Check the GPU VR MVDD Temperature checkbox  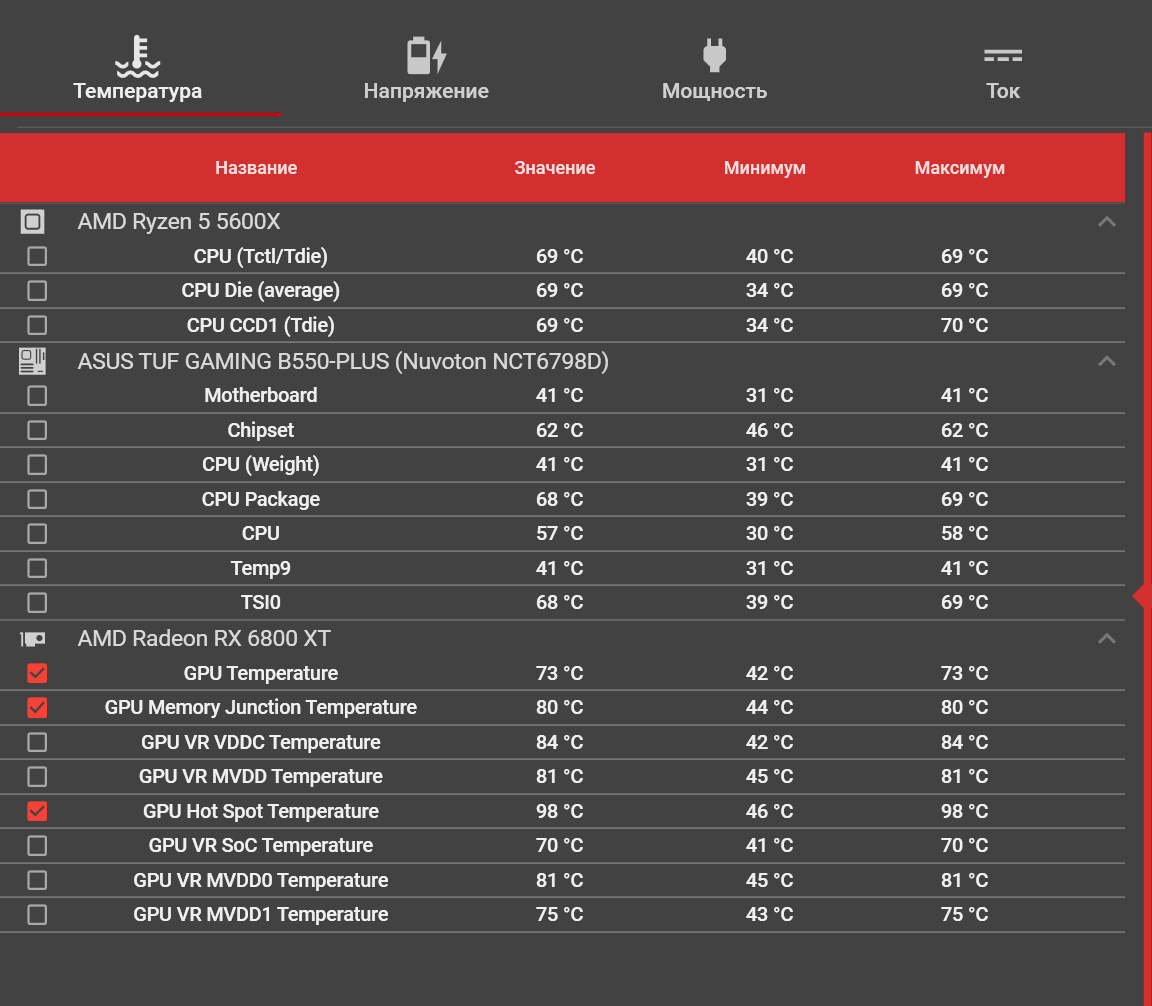(37, 777)
